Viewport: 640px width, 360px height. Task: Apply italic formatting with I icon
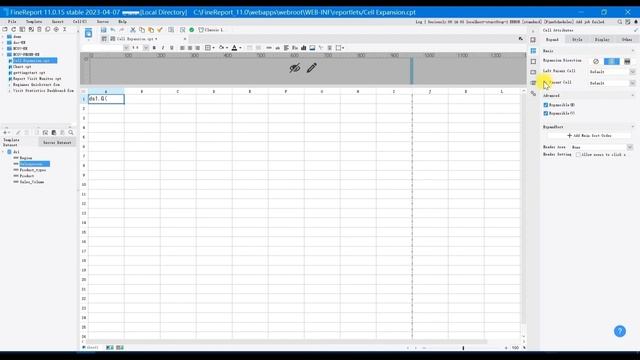pos(163,48)
